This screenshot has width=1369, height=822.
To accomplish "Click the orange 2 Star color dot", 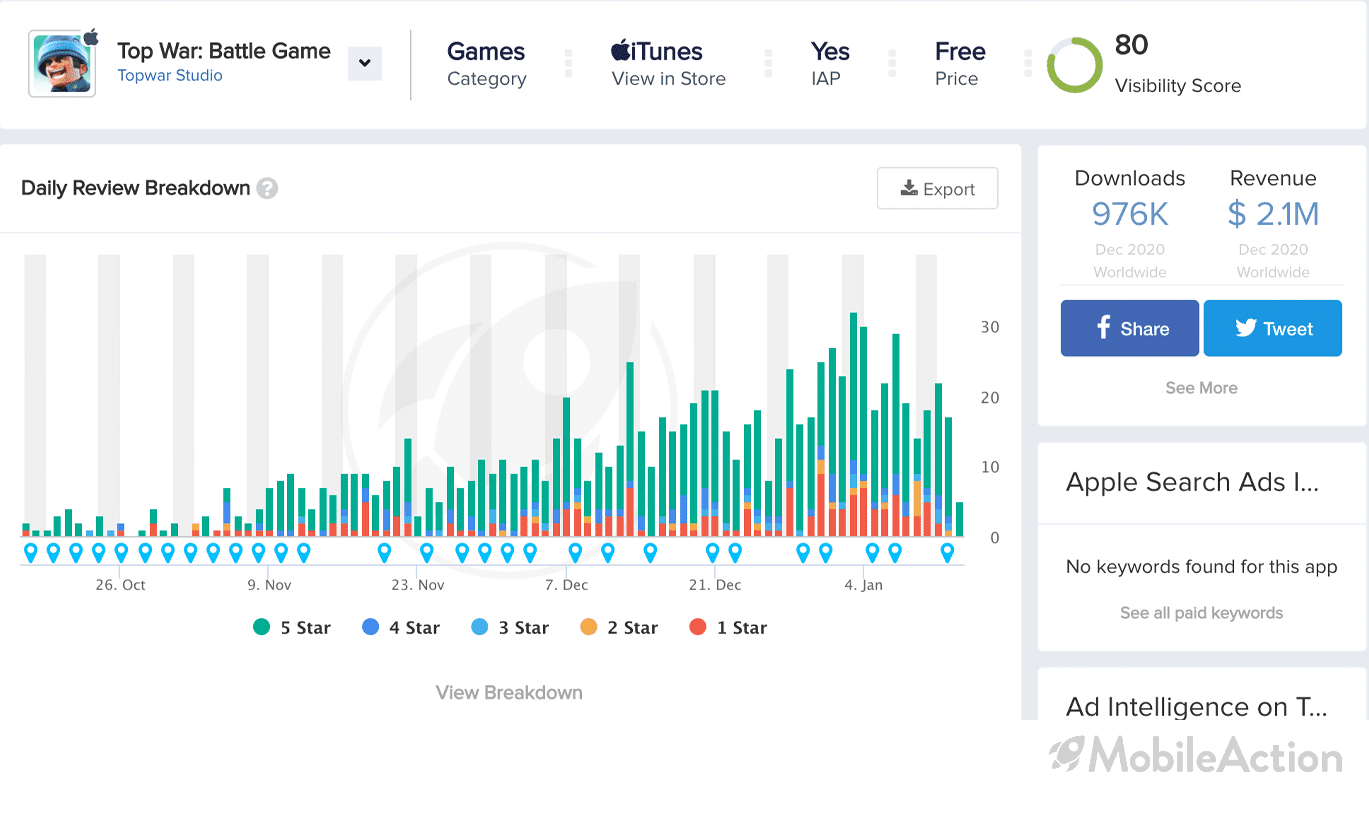I will point(589,627).
